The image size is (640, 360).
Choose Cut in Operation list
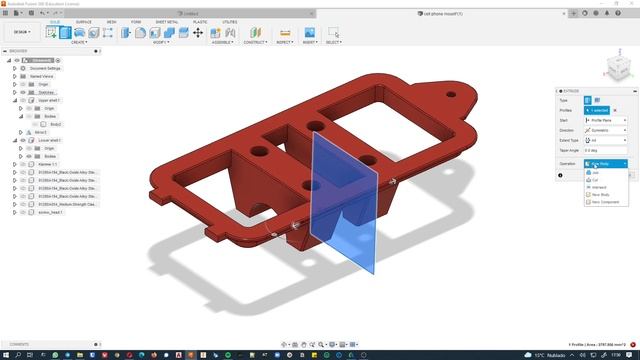click(606, 180)
